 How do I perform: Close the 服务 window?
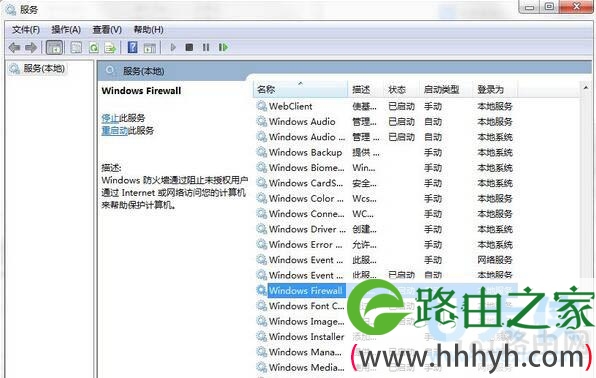(x=576, y=6)
